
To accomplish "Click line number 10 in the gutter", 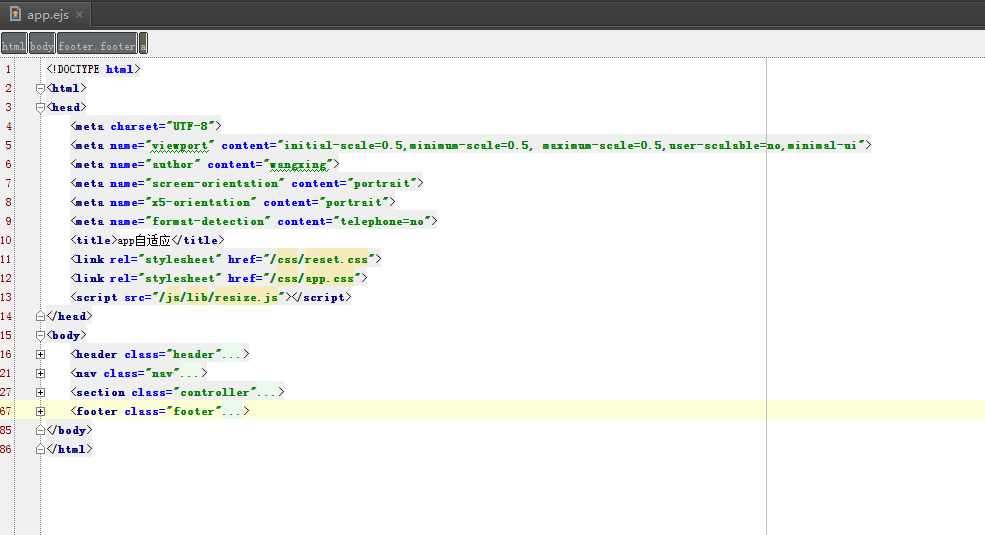I will tap(8, 240).
